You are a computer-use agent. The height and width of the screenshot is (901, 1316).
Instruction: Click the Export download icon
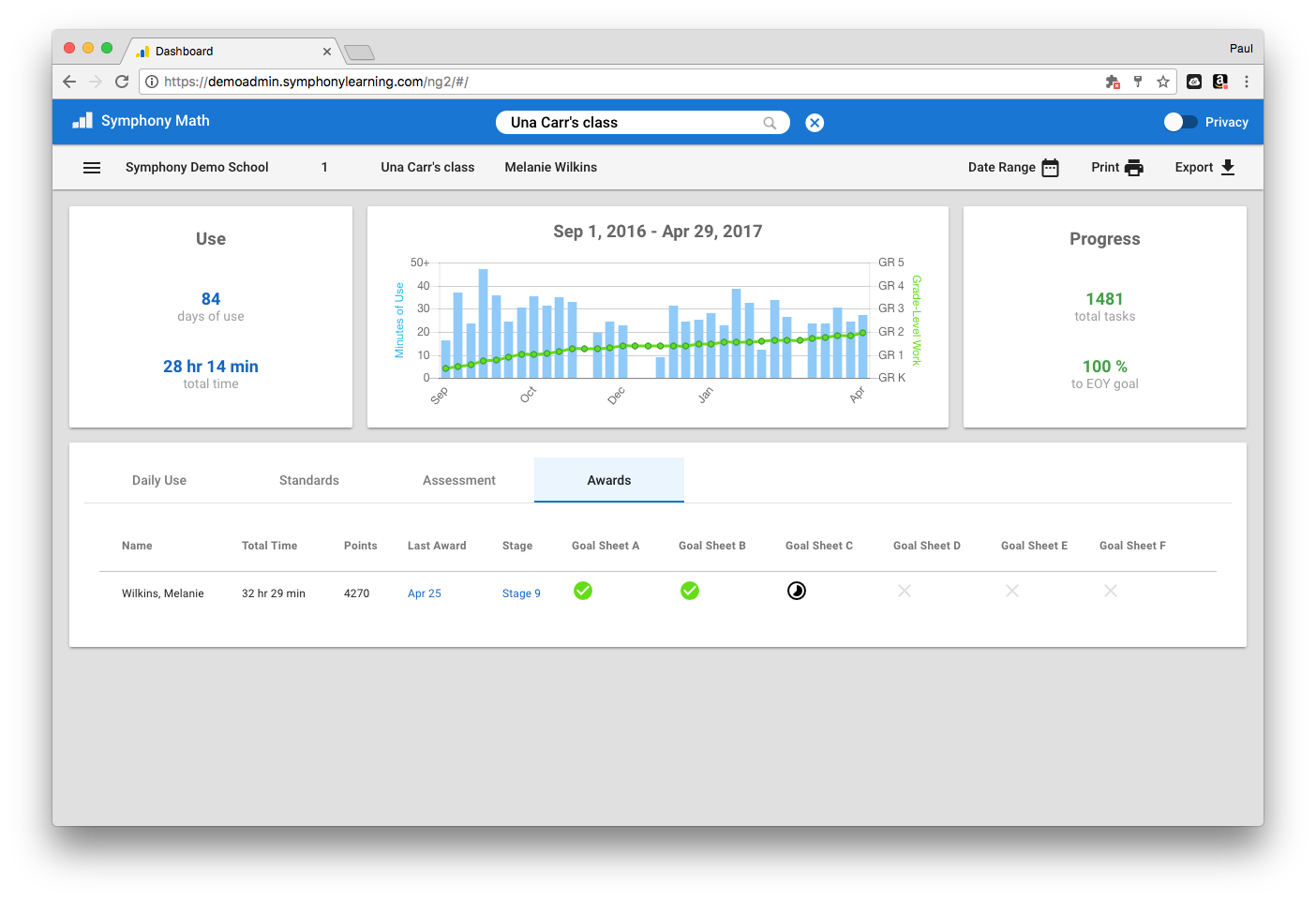(x=1228, y=168)
